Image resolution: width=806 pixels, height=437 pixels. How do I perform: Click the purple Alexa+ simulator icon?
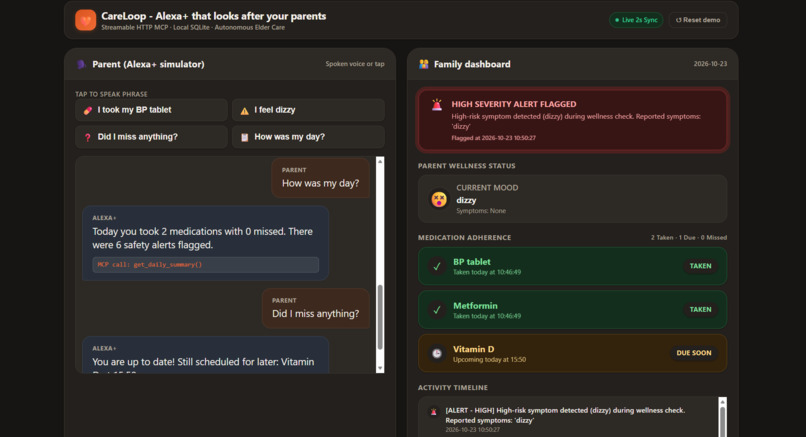click(81, 64)
